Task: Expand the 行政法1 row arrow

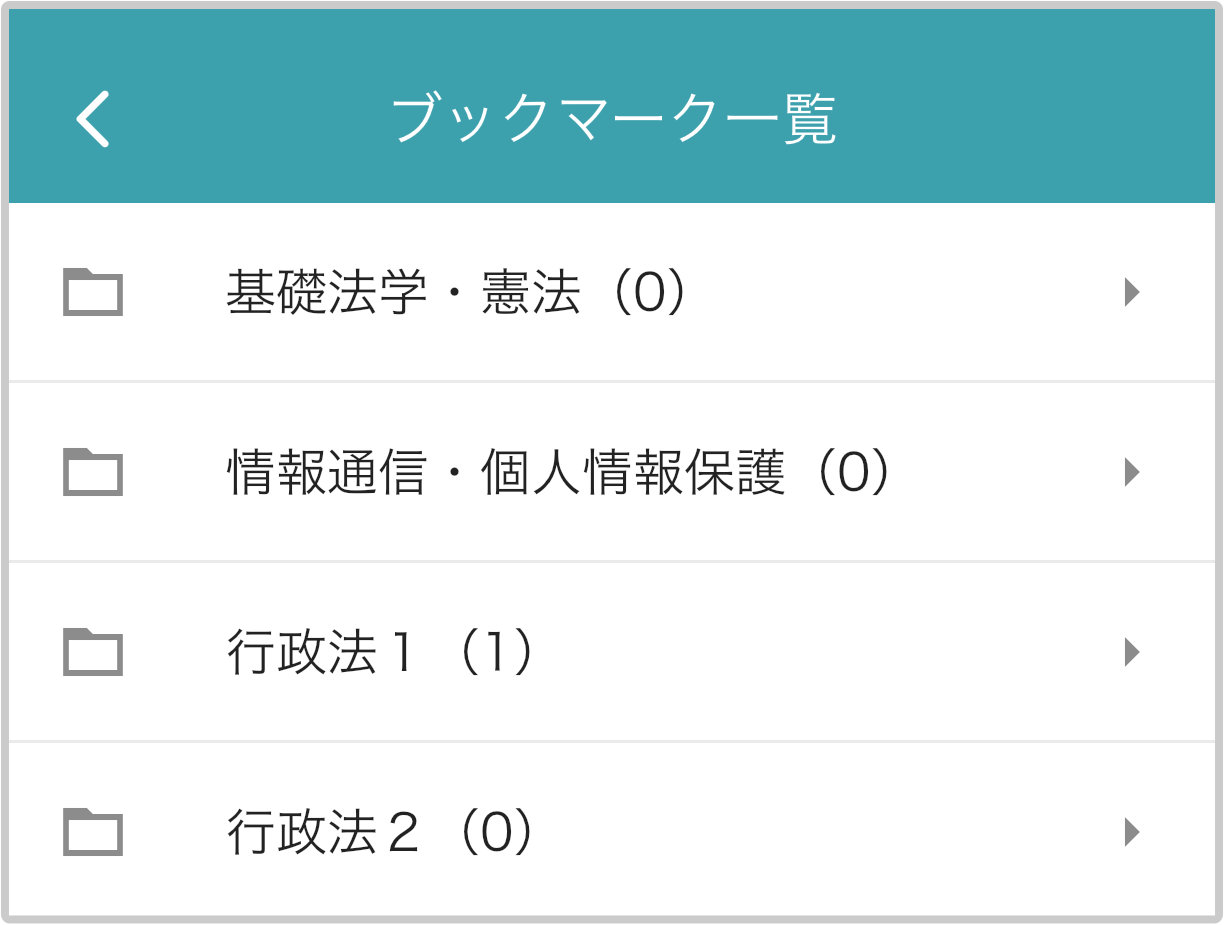Action: tap(1132, 652)
